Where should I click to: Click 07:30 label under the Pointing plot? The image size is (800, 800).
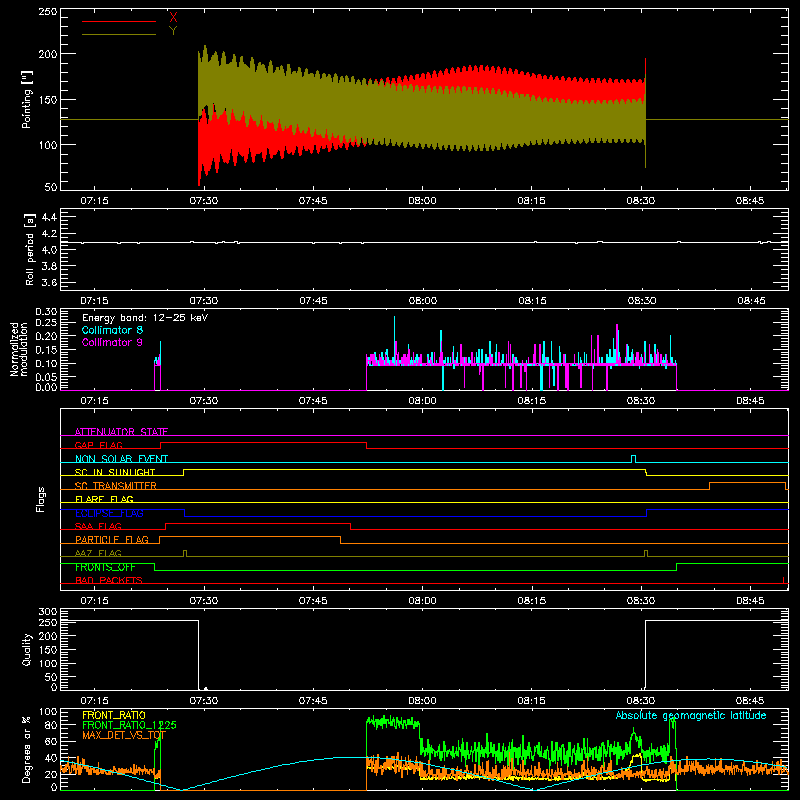pyautogui.click(x=204, y=201)
